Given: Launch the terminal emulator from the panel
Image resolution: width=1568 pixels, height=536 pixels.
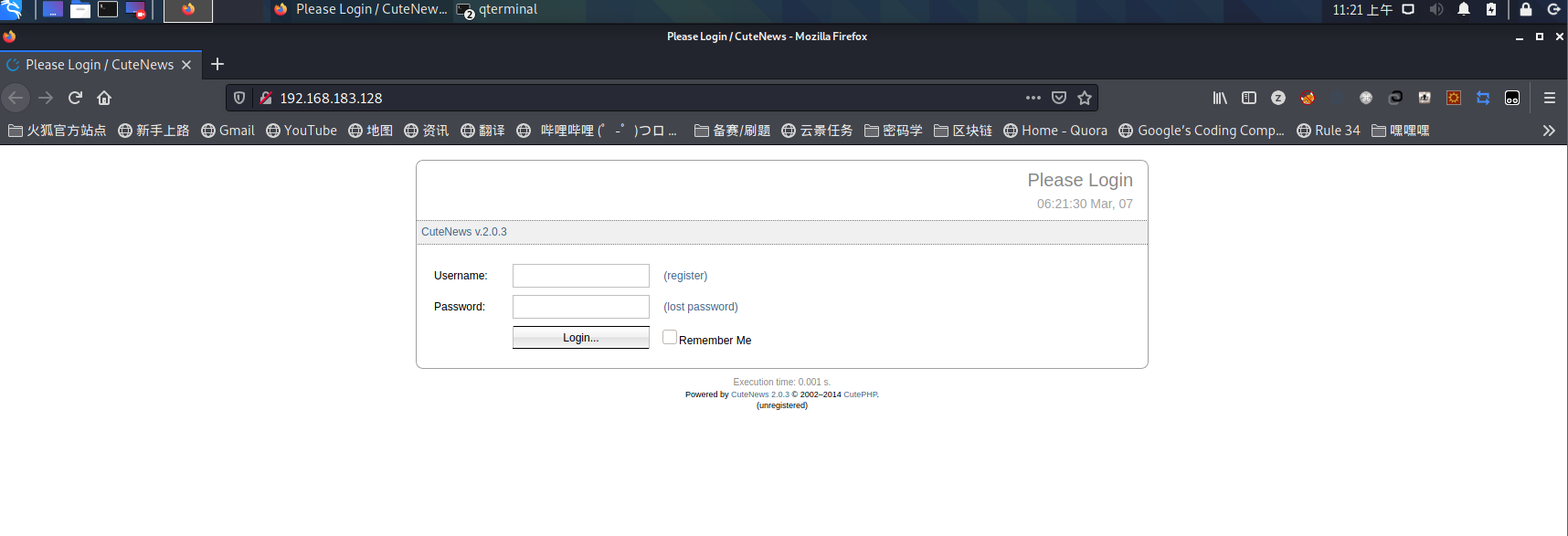Looking at the screenshot, I should pos(108,10).
